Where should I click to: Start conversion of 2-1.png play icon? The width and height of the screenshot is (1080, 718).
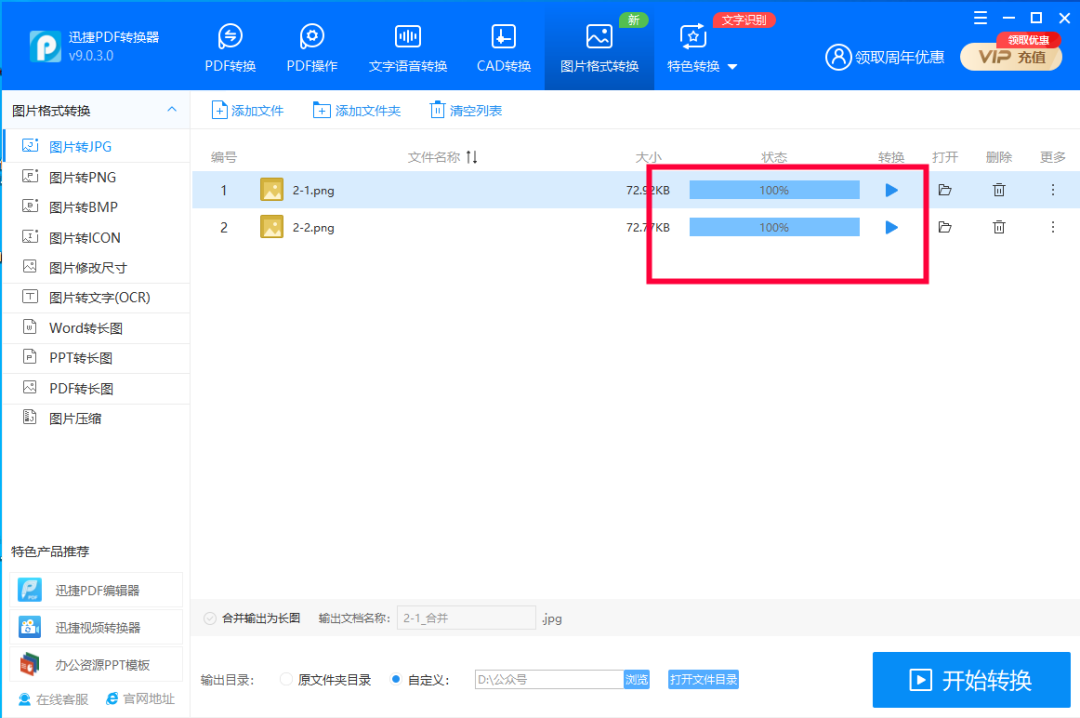[x=891, y=190]
